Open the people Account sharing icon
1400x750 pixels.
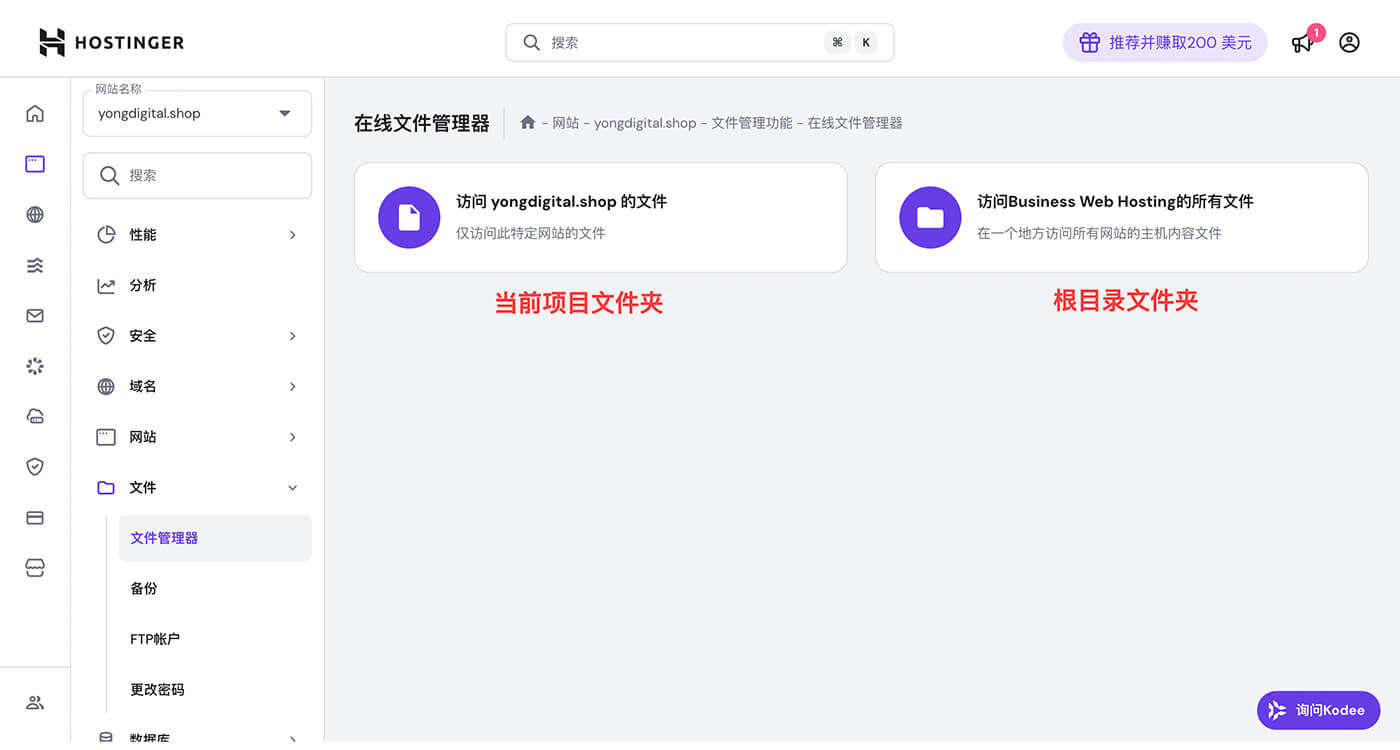pyautogui.click(x=35, y=702)
